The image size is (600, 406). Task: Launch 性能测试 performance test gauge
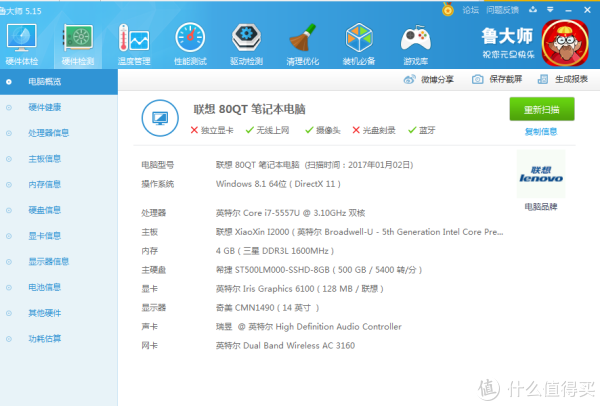tap(190, 38)
